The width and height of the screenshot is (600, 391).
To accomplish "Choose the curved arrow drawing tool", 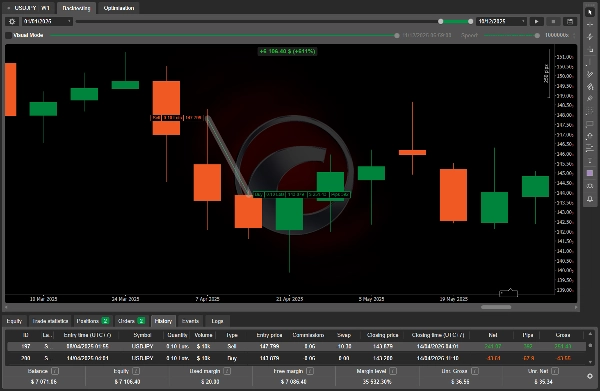I will 590,136.
